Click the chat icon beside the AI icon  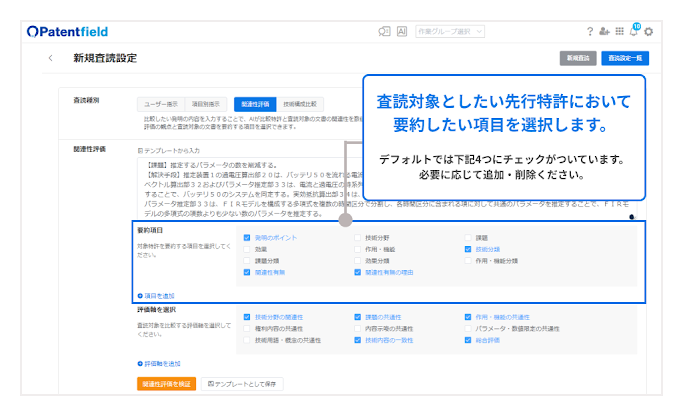(384, 32)
